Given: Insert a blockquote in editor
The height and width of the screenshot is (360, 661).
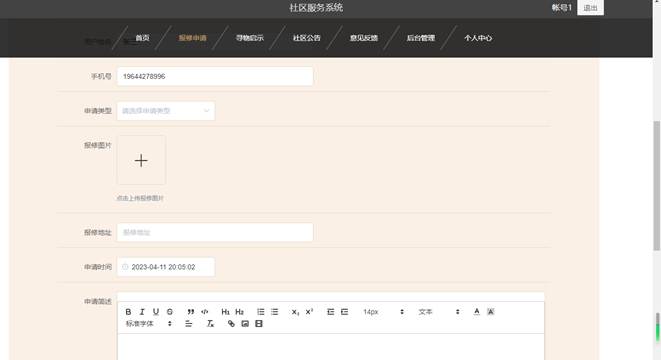Looking at the screenshot, I should (191, 312).
